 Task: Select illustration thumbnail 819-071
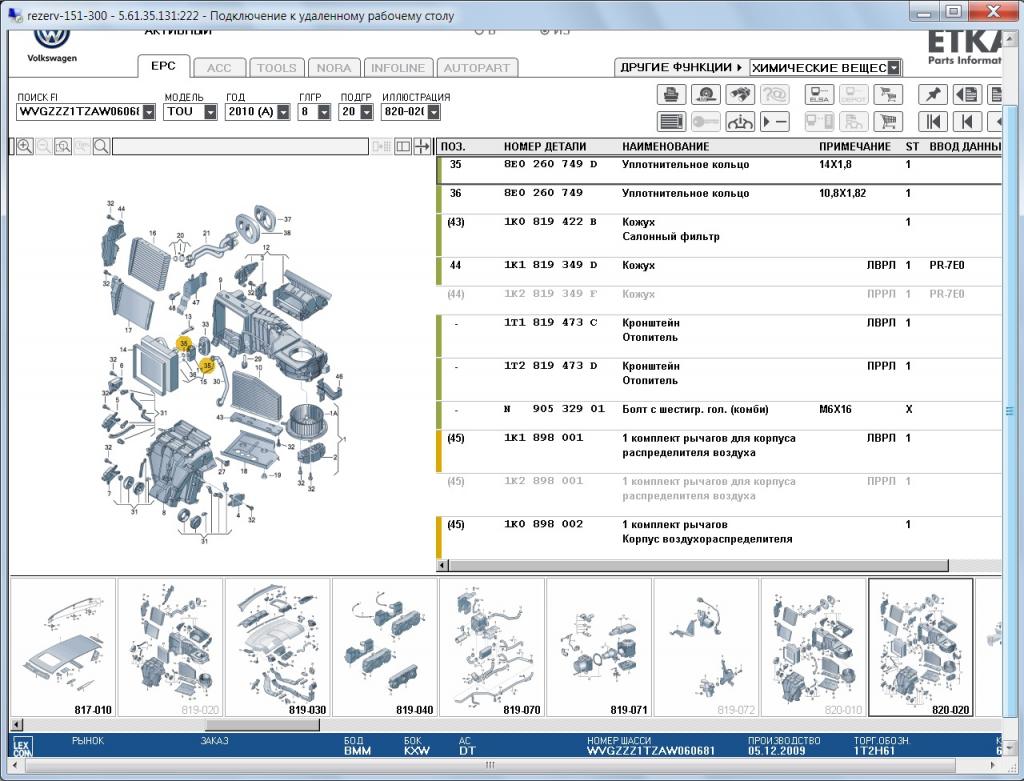click(598, 647)
